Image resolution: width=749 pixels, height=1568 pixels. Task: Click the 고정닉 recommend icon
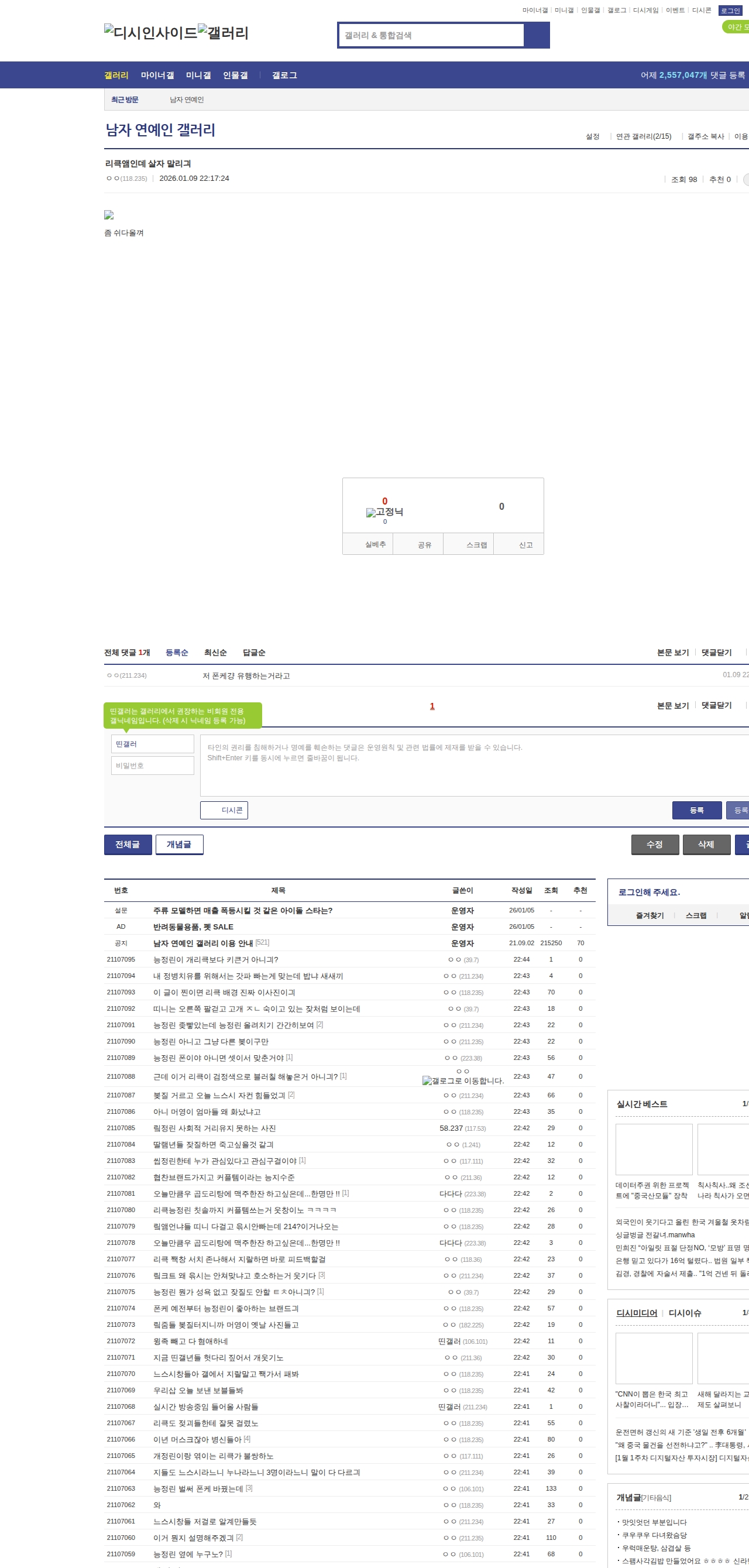coord(384,512)
